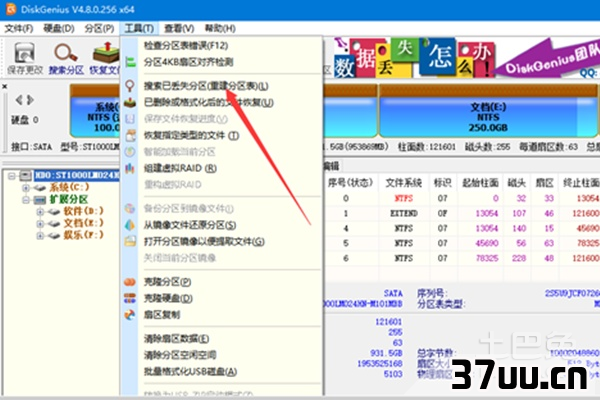Viewport: 600px width, 400px height.
Task: Open the 硬盘(D) menu
Action: point(59,28)
